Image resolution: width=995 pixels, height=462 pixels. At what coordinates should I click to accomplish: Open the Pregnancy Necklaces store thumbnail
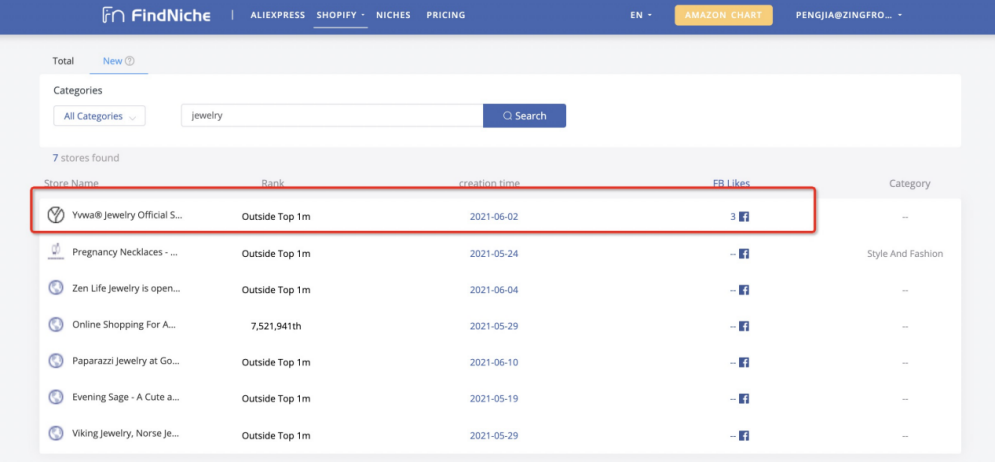pyautogui.click(x=56, y=253)
